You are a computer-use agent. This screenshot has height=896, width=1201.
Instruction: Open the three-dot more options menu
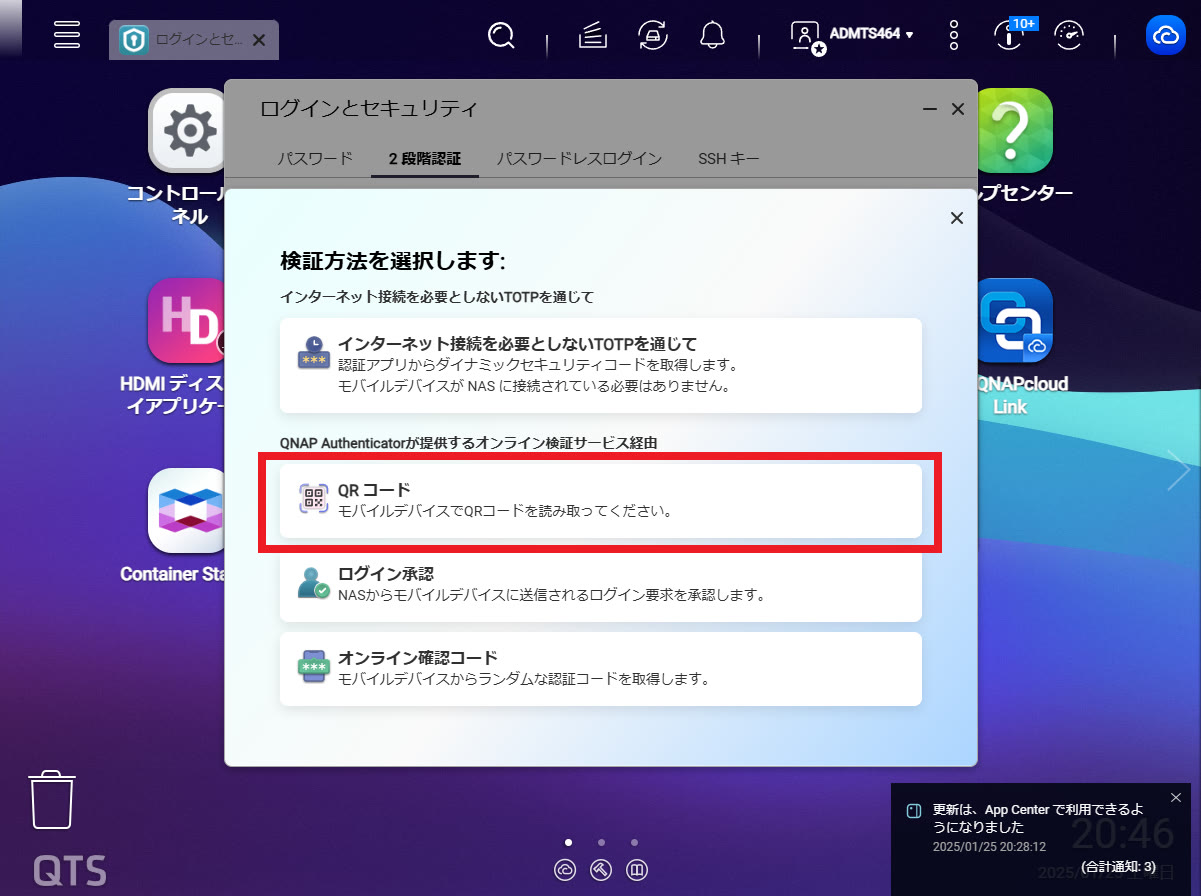click(x=954, y=36)
